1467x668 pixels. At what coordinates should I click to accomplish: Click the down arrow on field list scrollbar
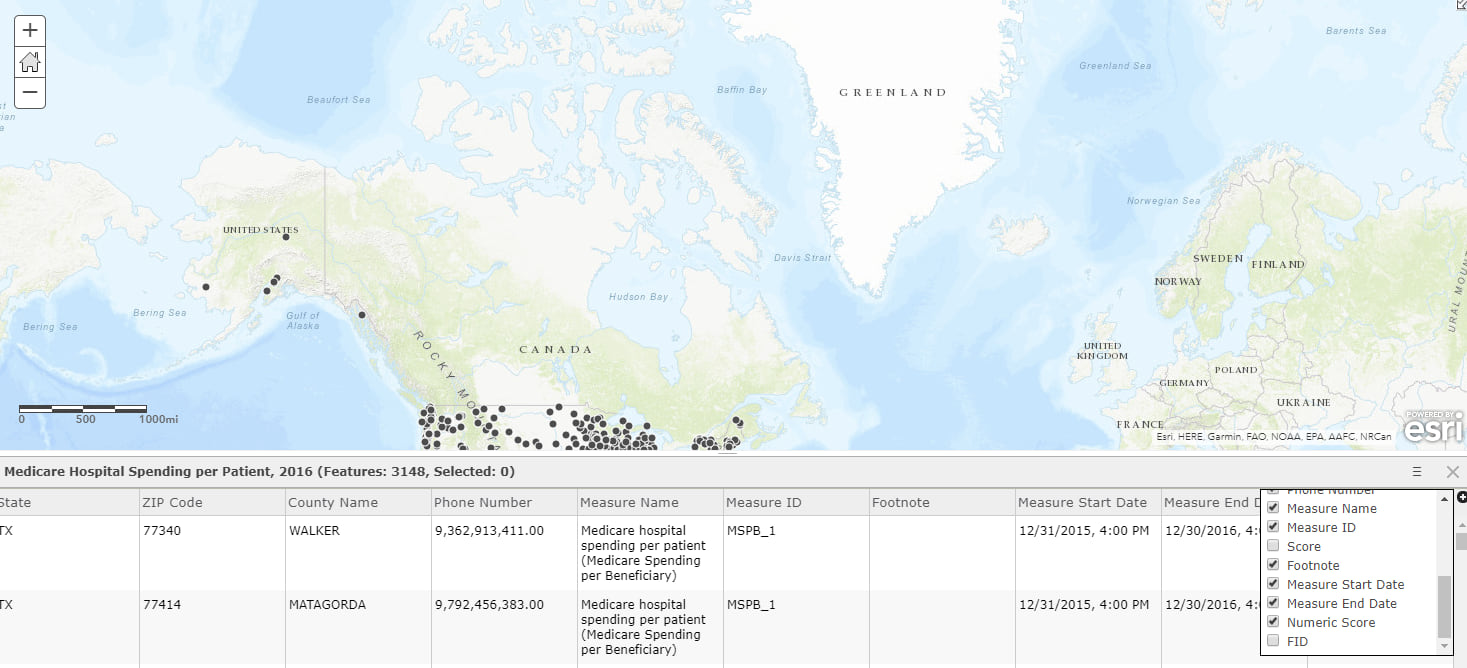click(x=1442, y=645)
